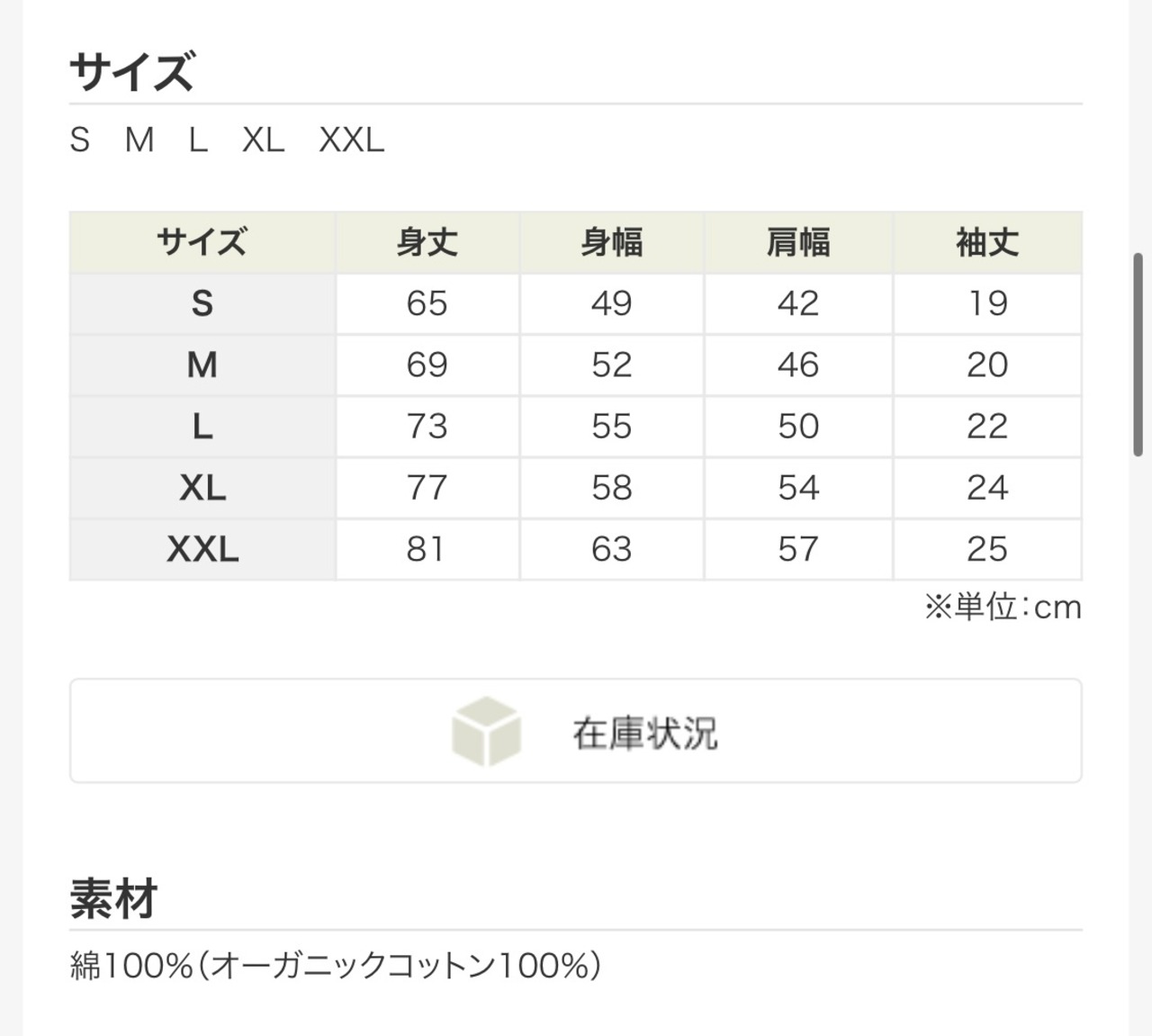Select the M row label in the table
1152x1036 pixels.
point(202,365)
